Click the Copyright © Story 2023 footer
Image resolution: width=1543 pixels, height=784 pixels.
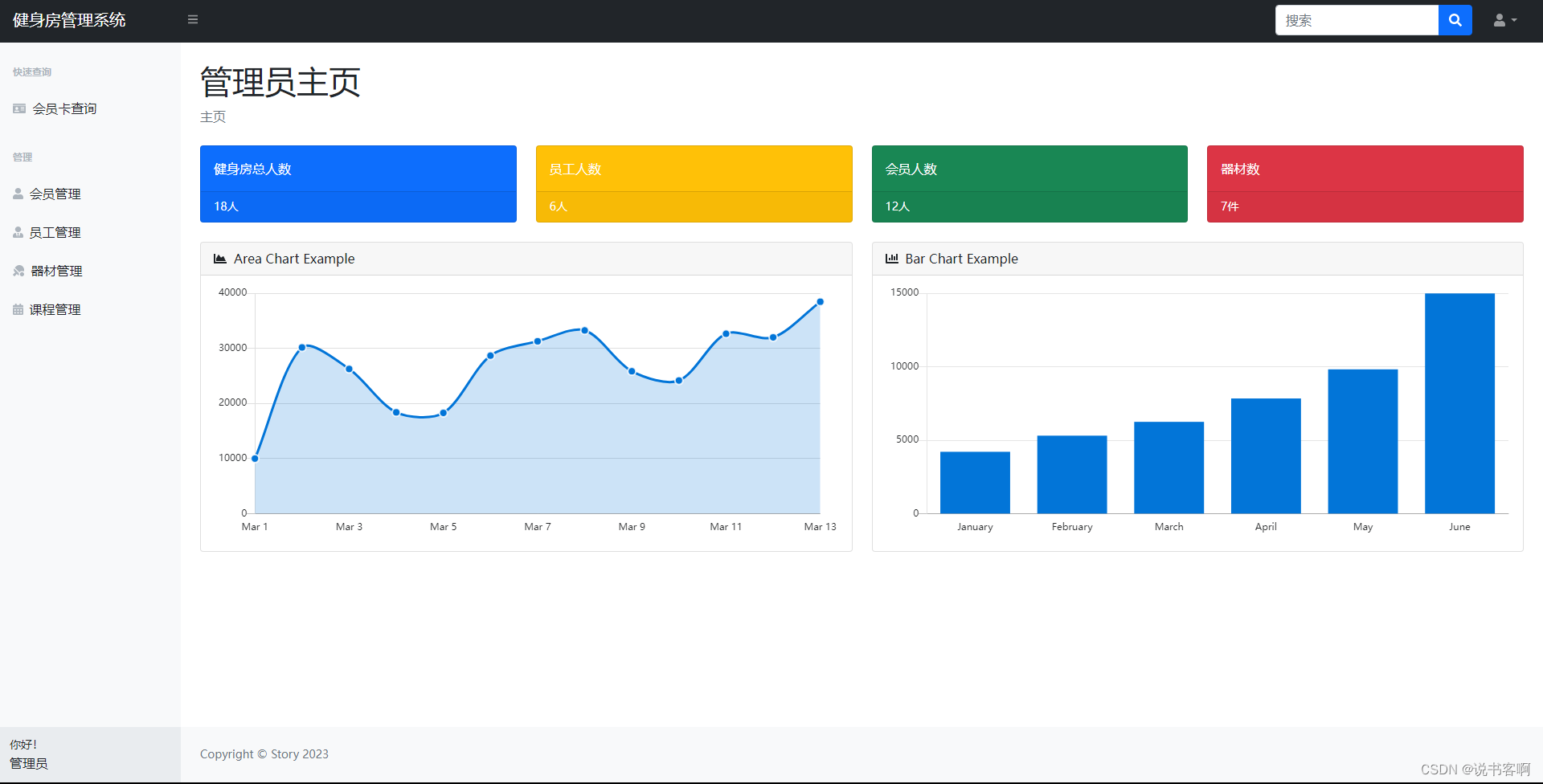click(264, 754)
